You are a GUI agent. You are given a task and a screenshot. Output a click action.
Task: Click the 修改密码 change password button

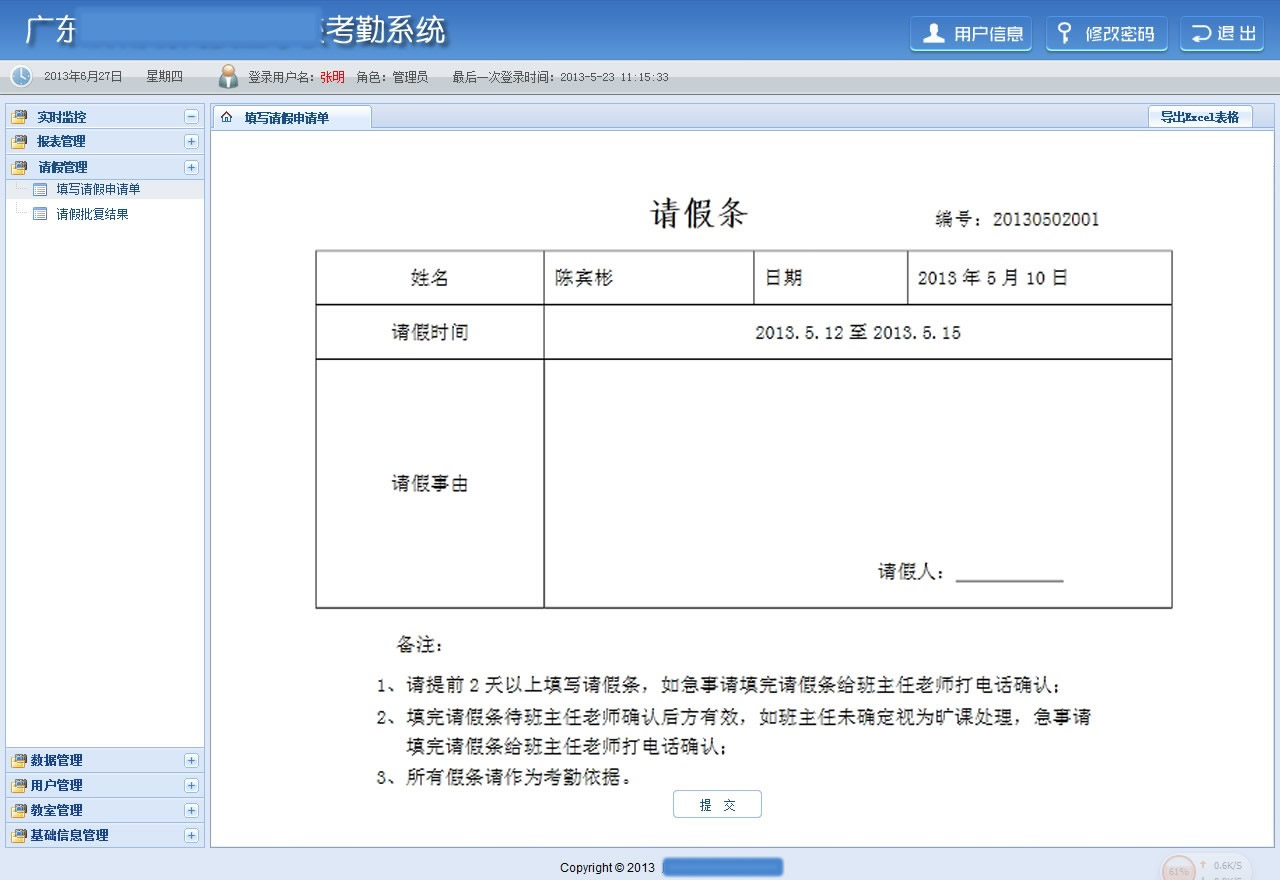[x=1106, y=33]
